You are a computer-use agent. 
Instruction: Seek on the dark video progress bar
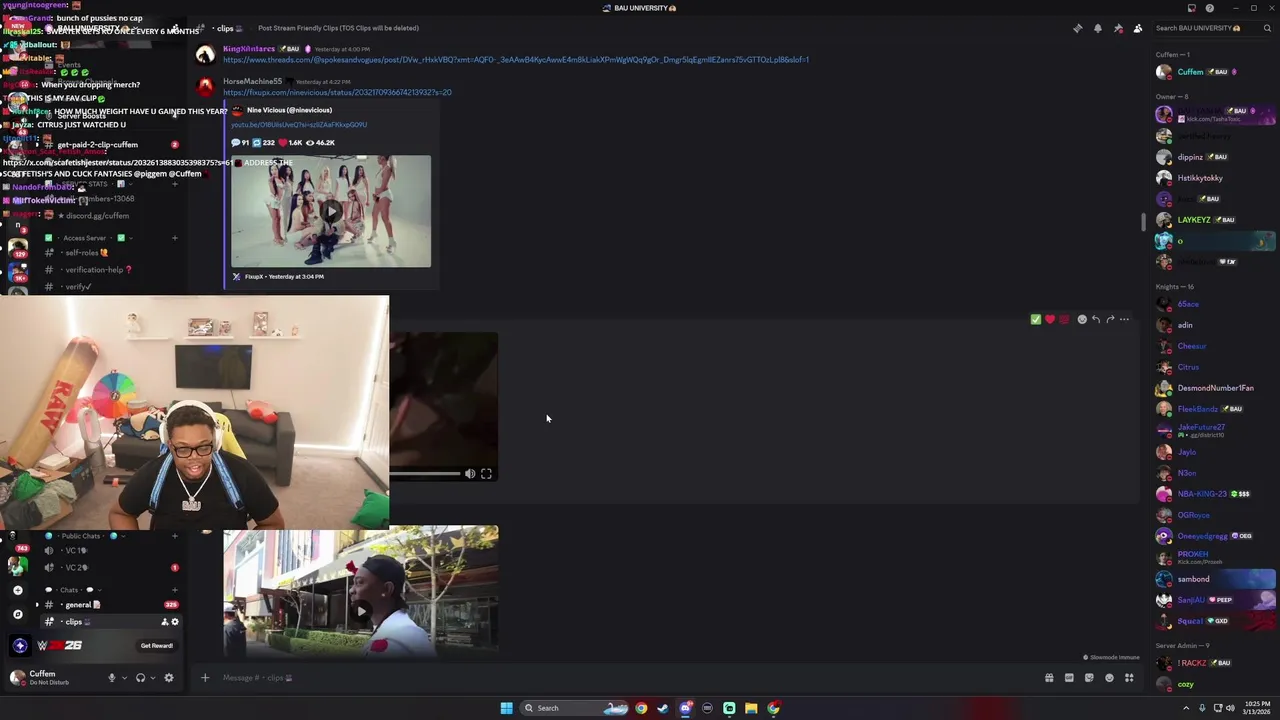(x=425, y=474)
